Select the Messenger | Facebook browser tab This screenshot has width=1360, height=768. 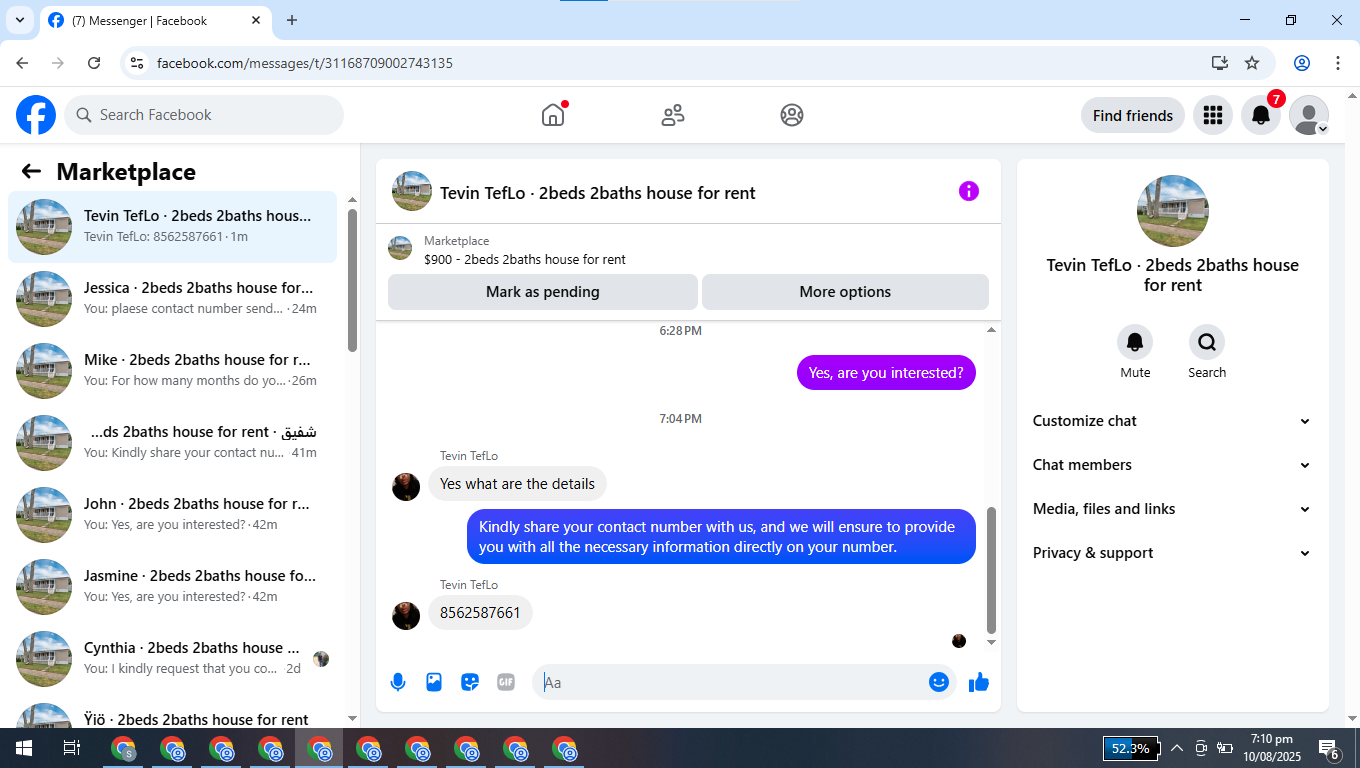coord(156,20)
